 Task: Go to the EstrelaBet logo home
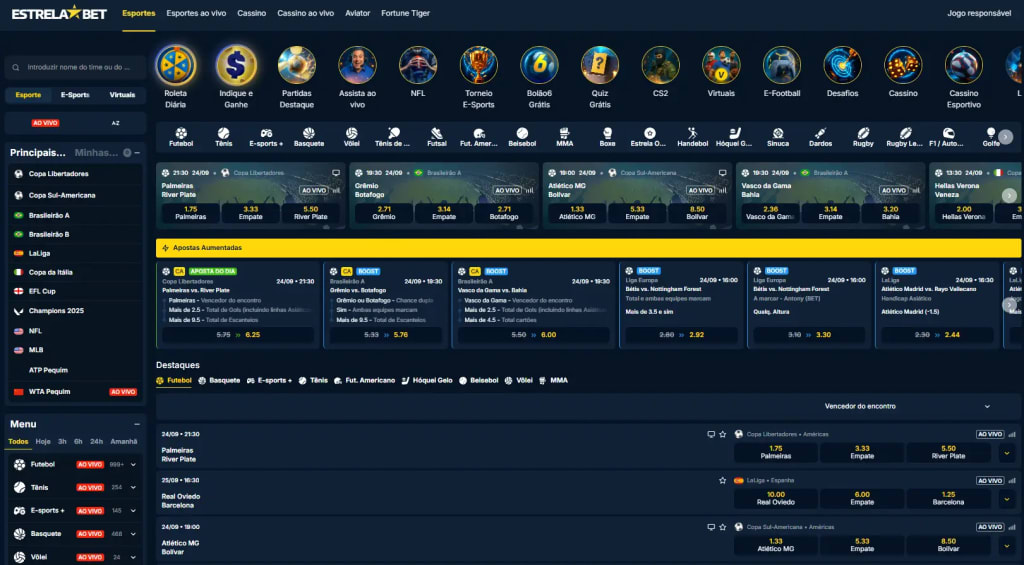point(59,13)
